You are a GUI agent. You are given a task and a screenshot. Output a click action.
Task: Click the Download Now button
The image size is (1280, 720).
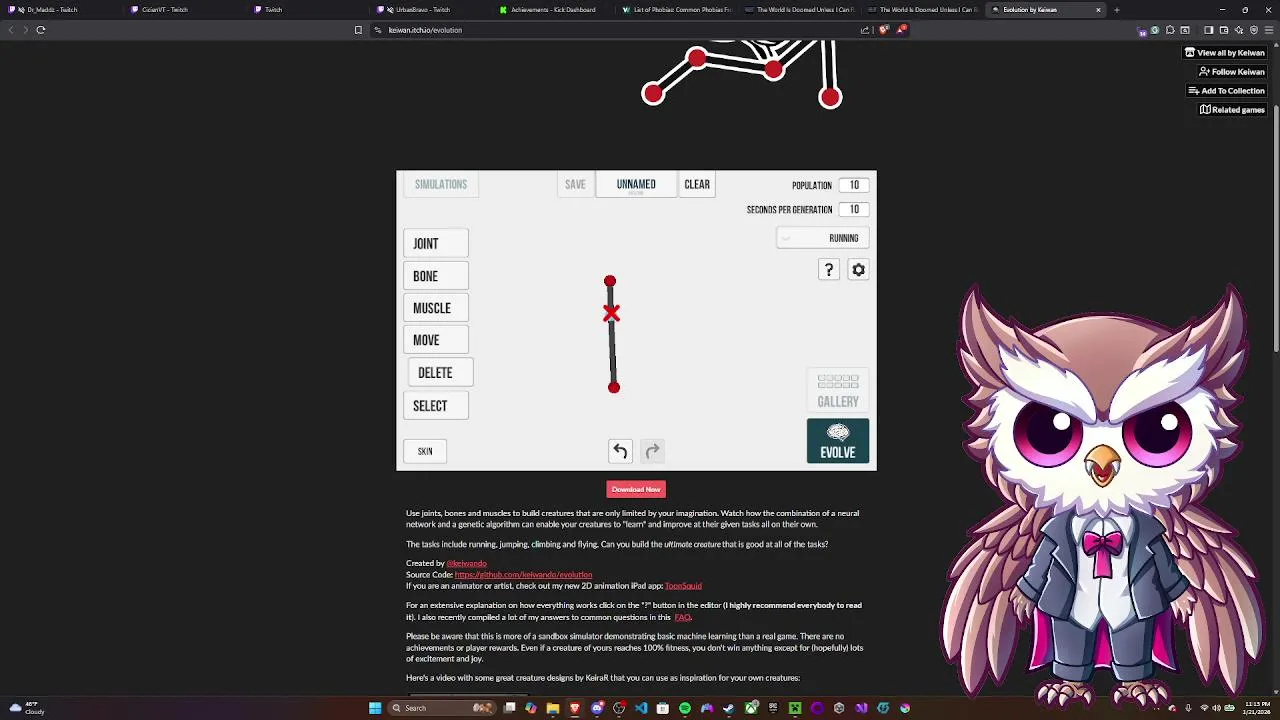click(636, 489)
